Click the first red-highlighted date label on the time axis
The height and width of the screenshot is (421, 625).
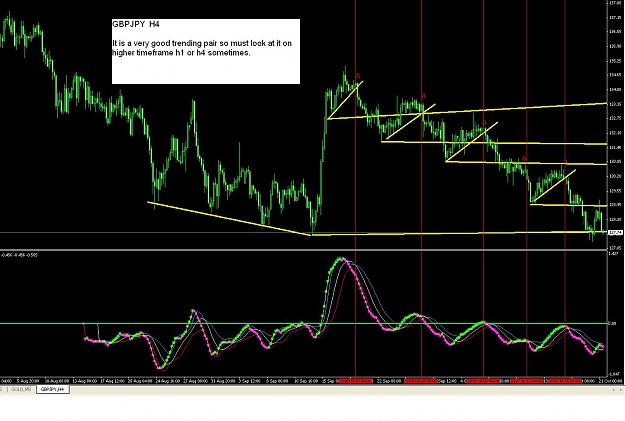(355, 381)
